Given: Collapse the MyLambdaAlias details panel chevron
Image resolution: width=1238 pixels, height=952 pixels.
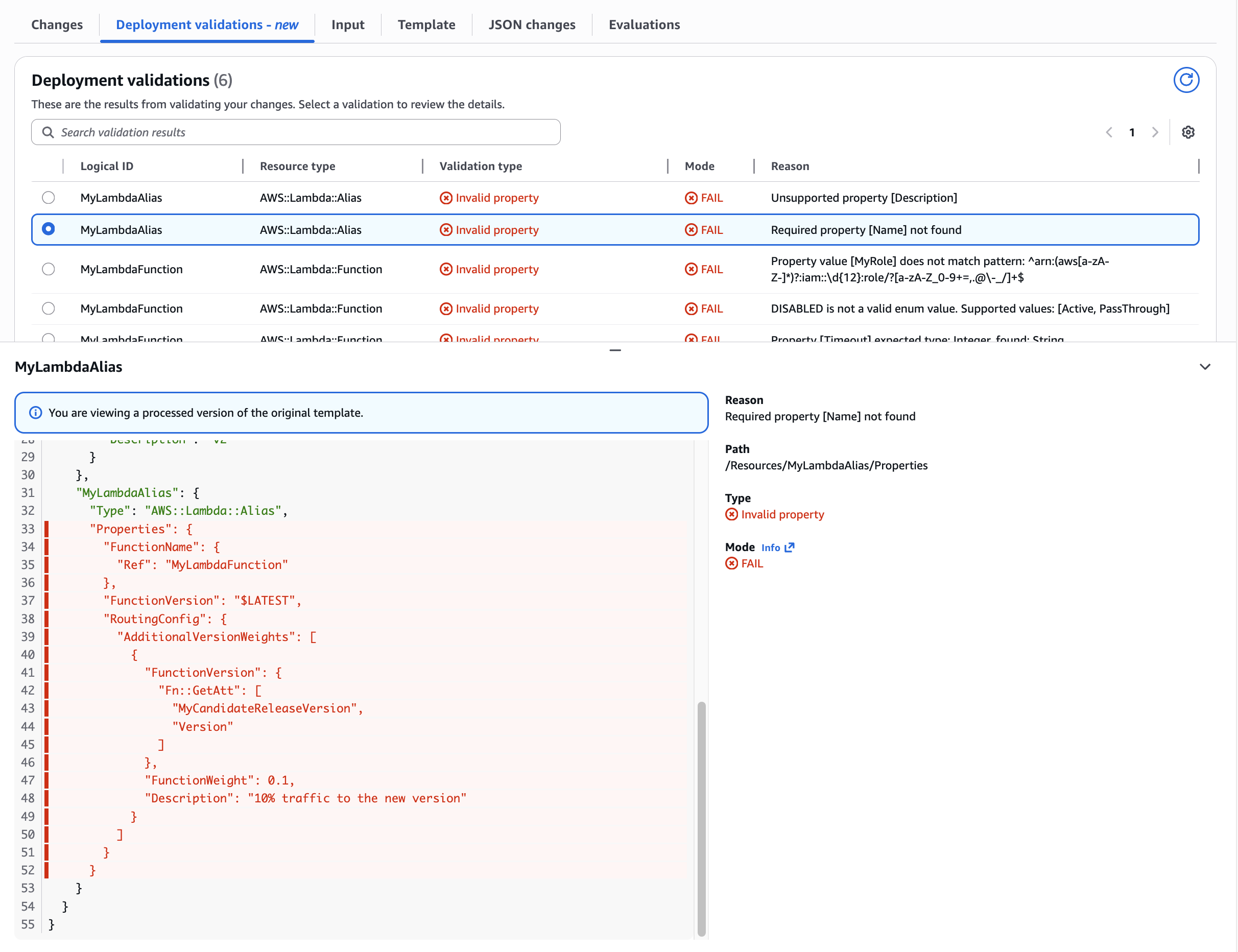Looking at the screenshot, I should (x=1205, y=367).
